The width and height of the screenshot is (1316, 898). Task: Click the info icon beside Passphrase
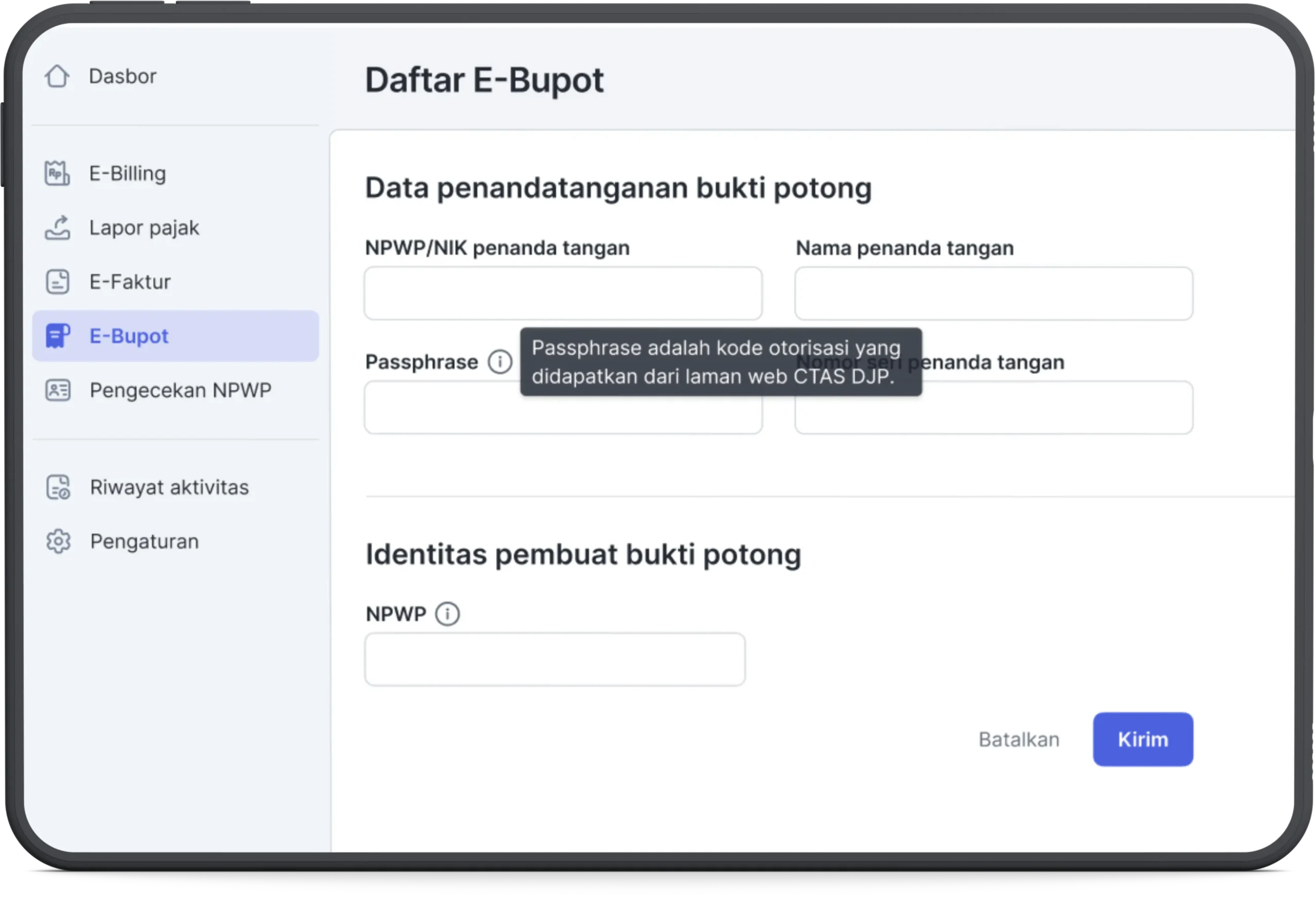point(500,362)
